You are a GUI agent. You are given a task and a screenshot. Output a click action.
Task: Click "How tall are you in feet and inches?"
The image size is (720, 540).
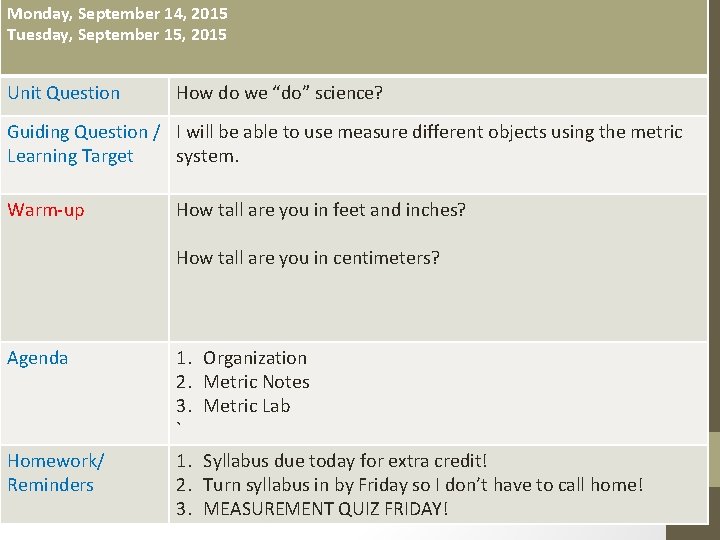pyautogui.click(x=321, y=210)
